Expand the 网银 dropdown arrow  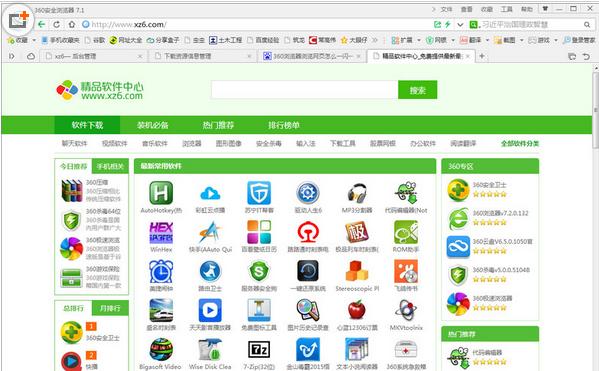[453, 40]
